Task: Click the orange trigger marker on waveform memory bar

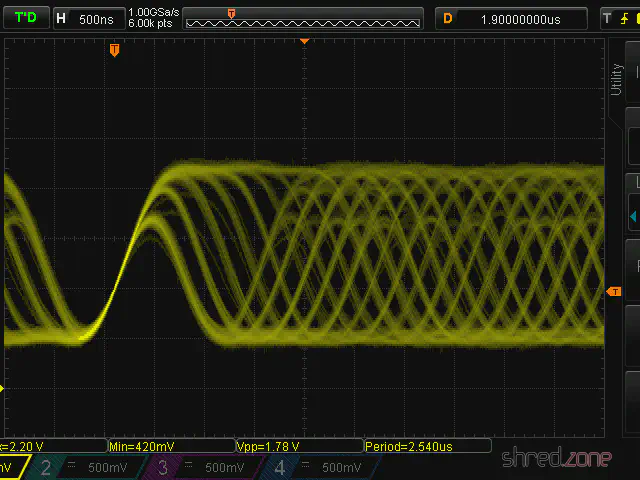Action: point(232,13)
